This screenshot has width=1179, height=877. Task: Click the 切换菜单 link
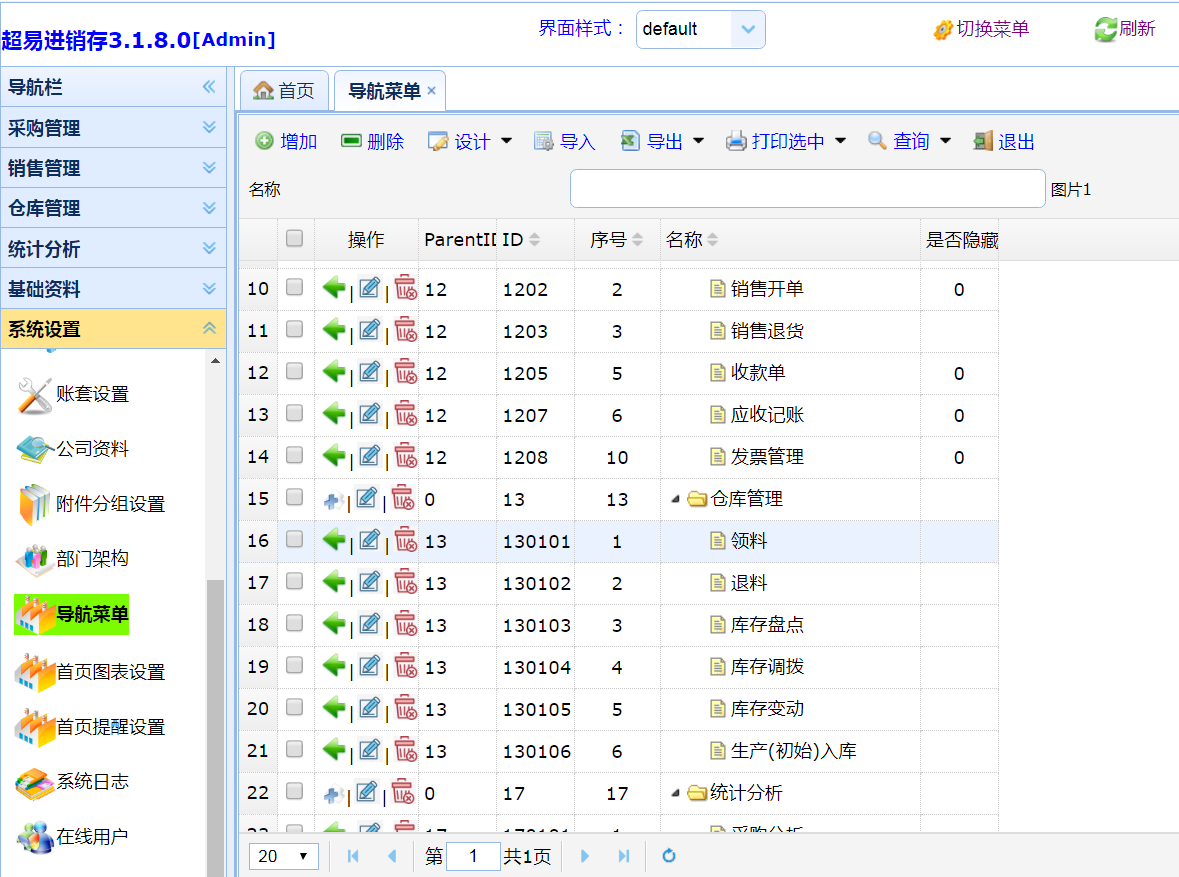tap(991, 29)
